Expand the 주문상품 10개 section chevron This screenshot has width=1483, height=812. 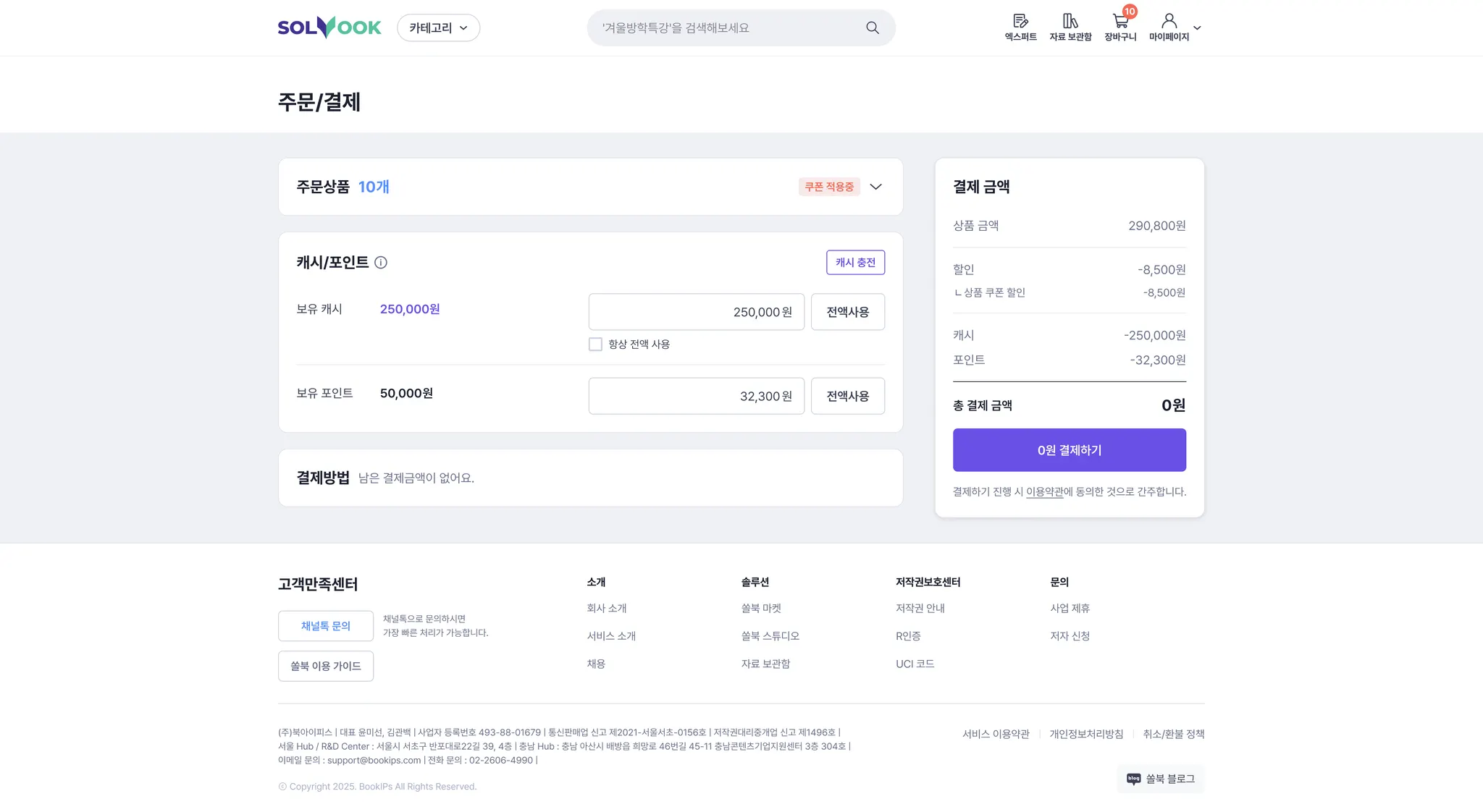coord(875,187)
